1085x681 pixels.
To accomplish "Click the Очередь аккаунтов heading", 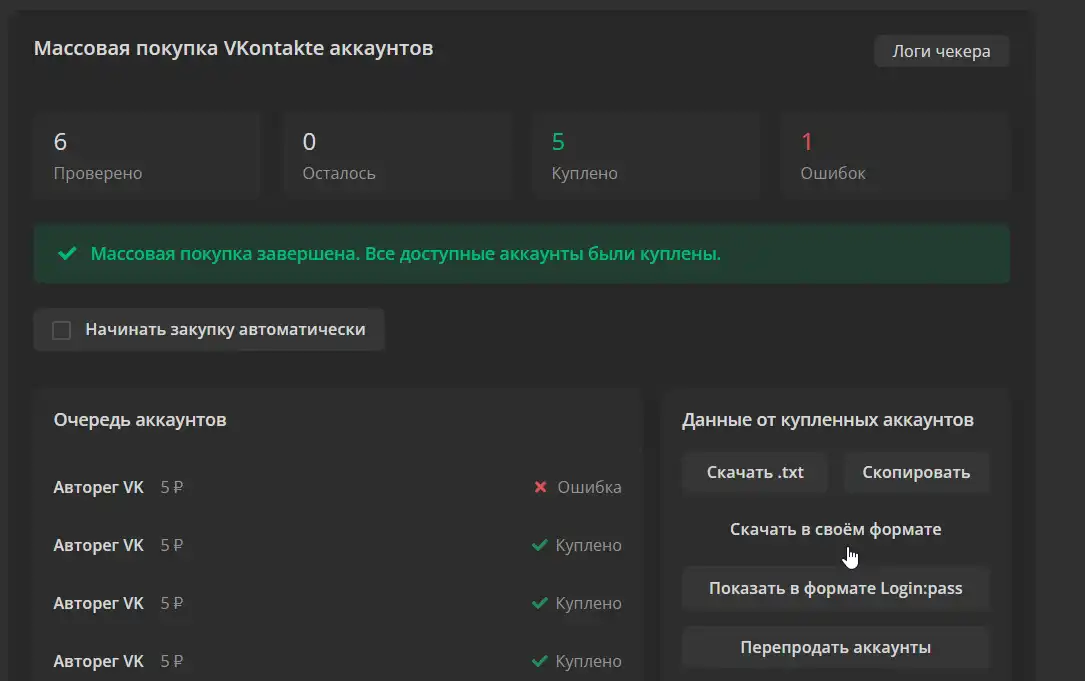I will point(140,420).
